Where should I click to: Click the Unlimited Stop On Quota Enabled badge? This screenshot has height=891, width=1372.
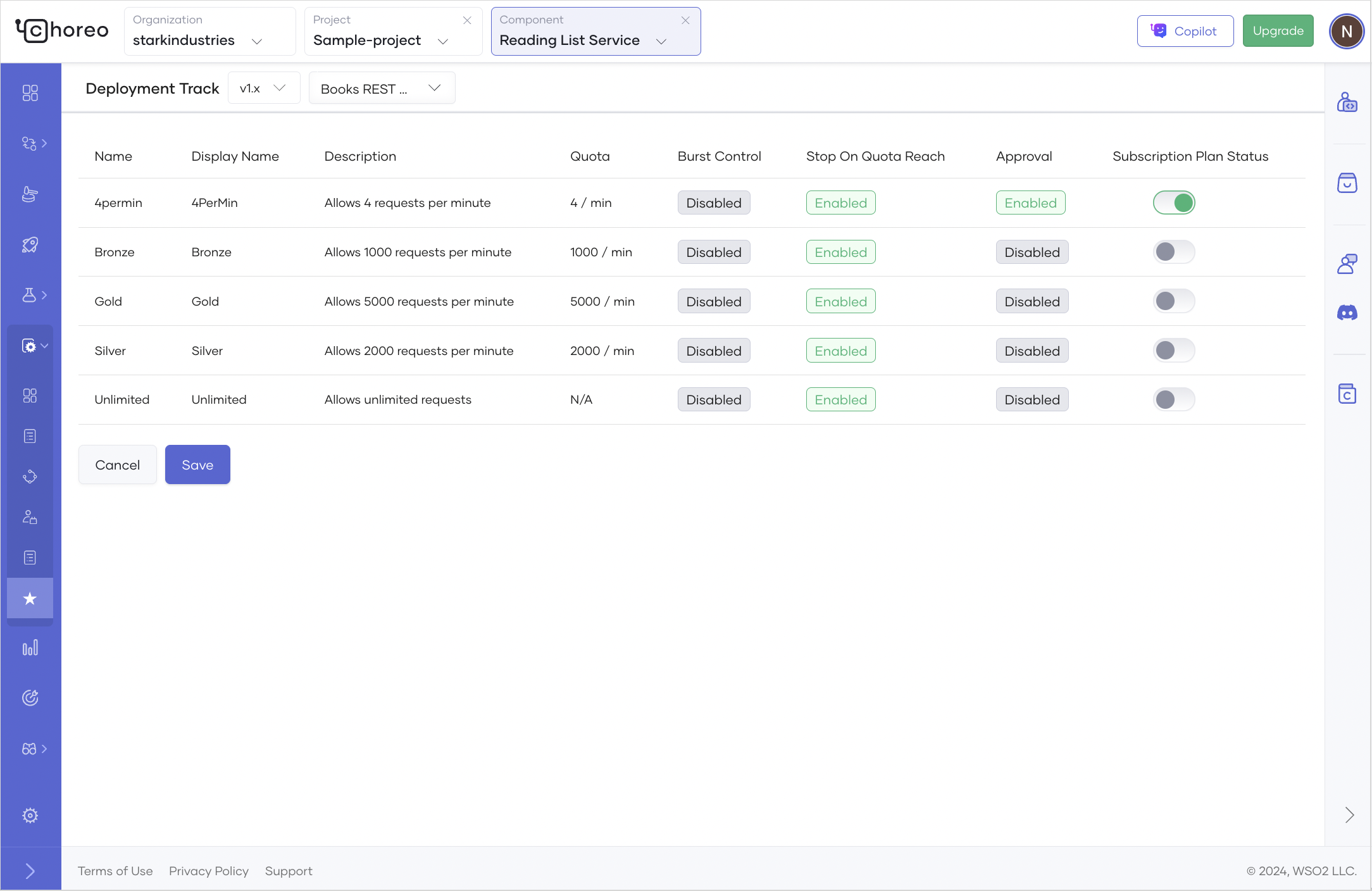coord(841,399)
